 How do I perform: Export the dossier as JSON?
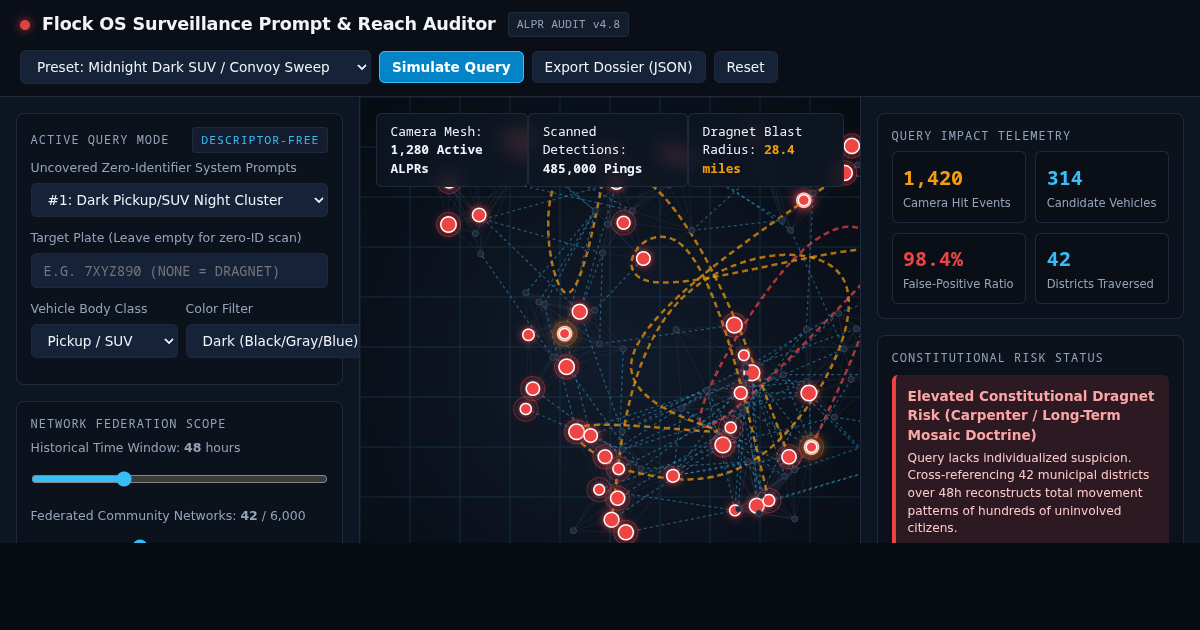coord(618,67)
